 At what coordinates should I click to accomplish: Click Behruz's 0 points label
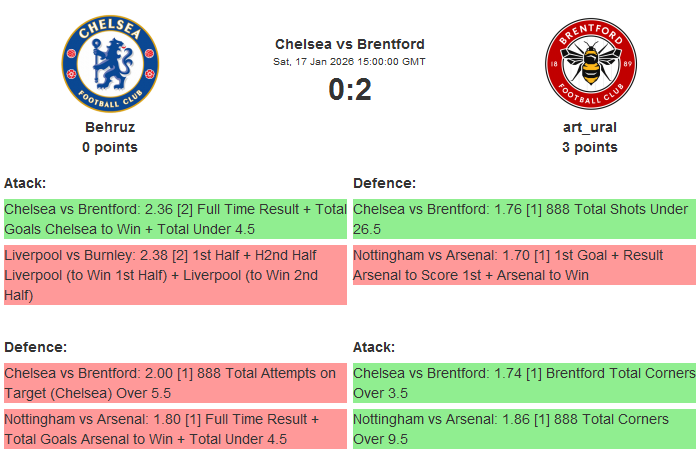pyautogui.click(x=110, y=147)
